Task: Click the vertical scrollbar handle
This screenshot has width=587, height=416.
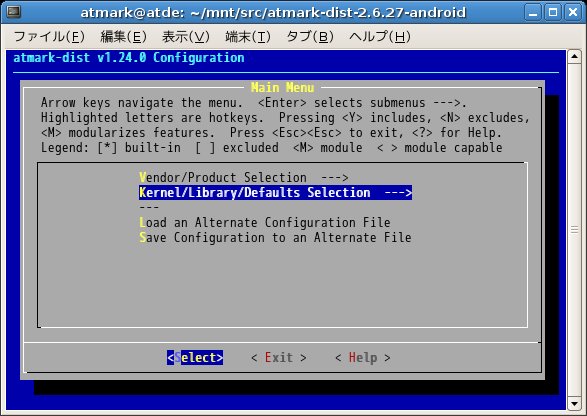Action: click(574, 230)
